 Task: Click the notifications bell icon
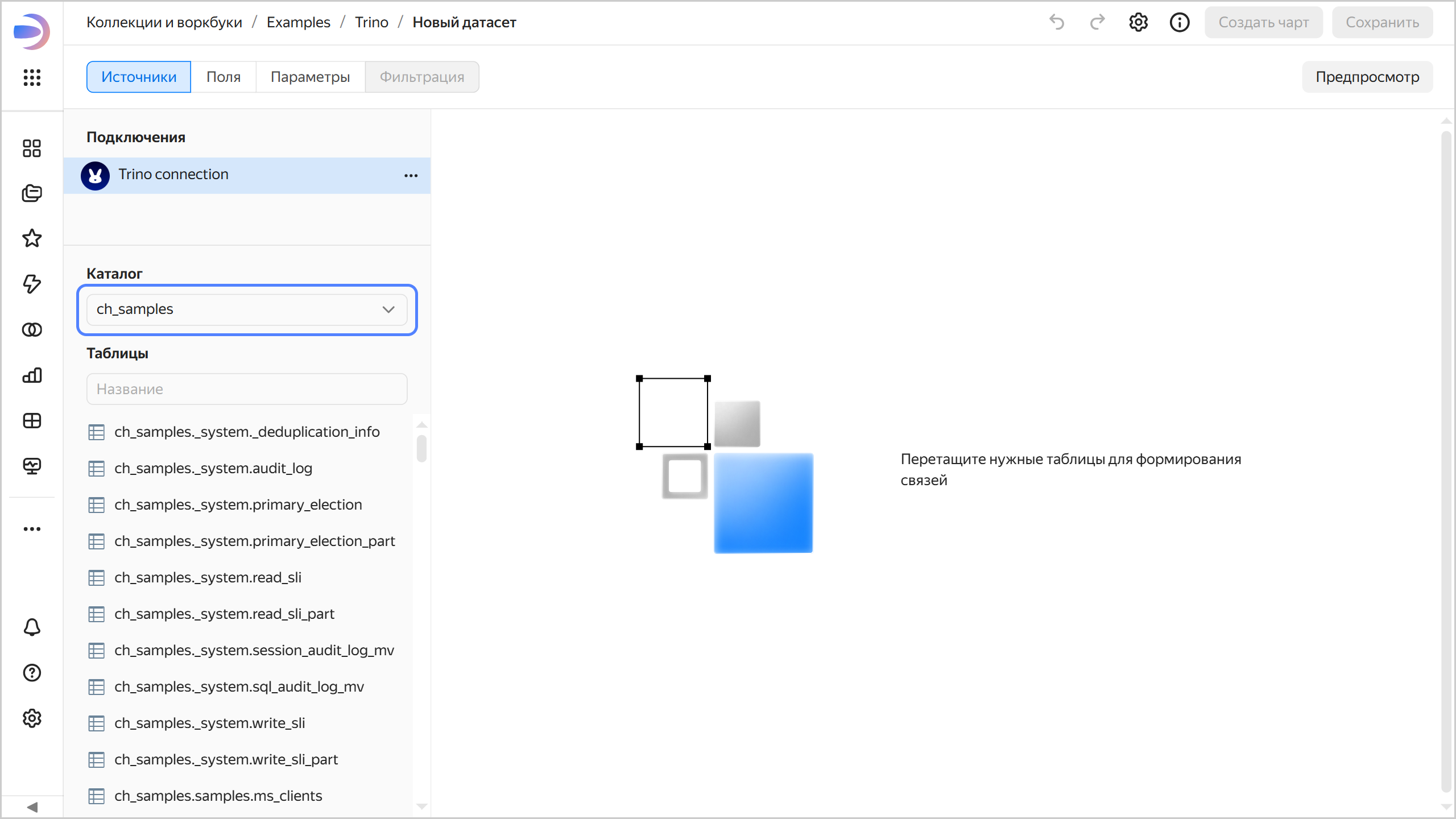tap(32, 627)
